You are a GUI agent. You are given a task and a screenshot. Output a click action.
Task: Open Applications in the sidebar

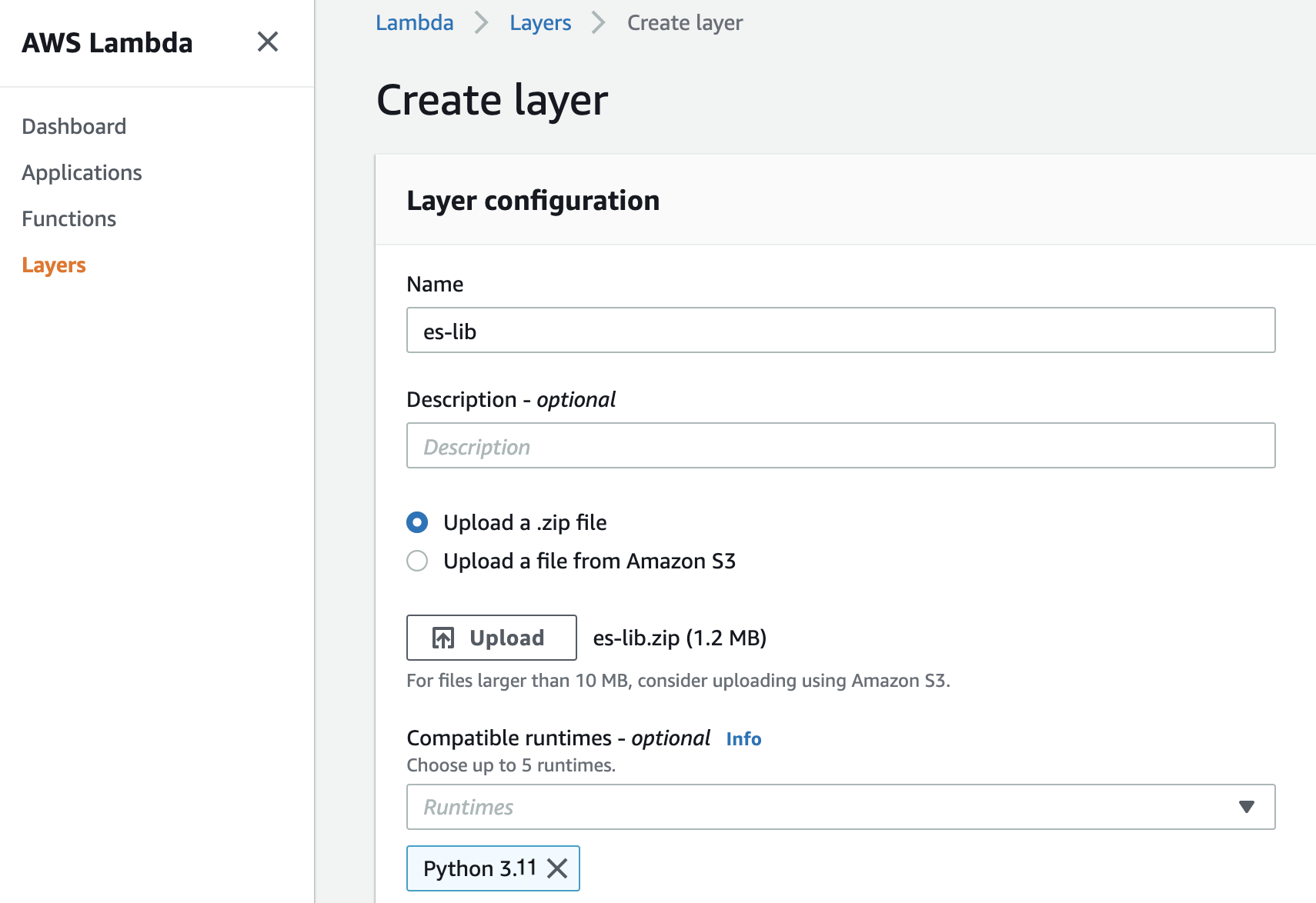coord(82,172)
